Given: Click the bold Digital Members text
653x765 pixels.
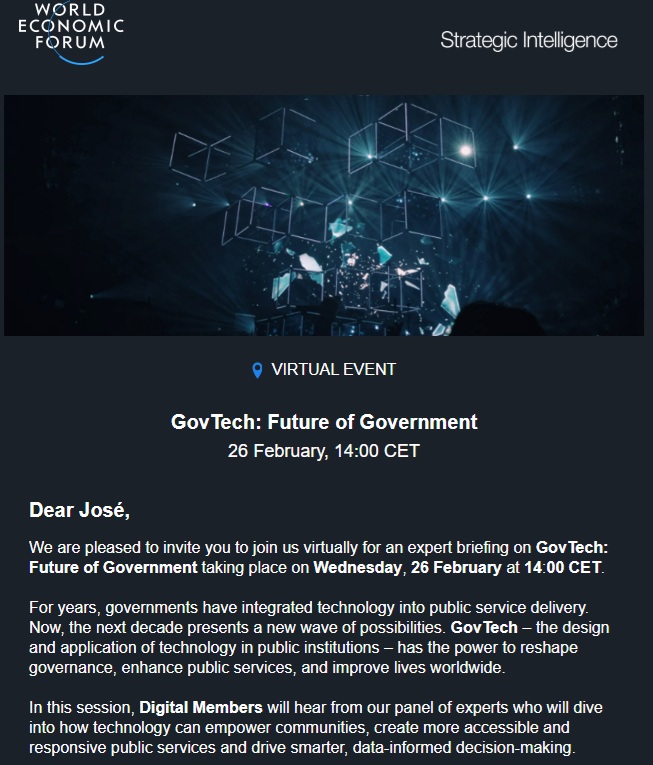Looking at the screenshot, I should point(198,708).
